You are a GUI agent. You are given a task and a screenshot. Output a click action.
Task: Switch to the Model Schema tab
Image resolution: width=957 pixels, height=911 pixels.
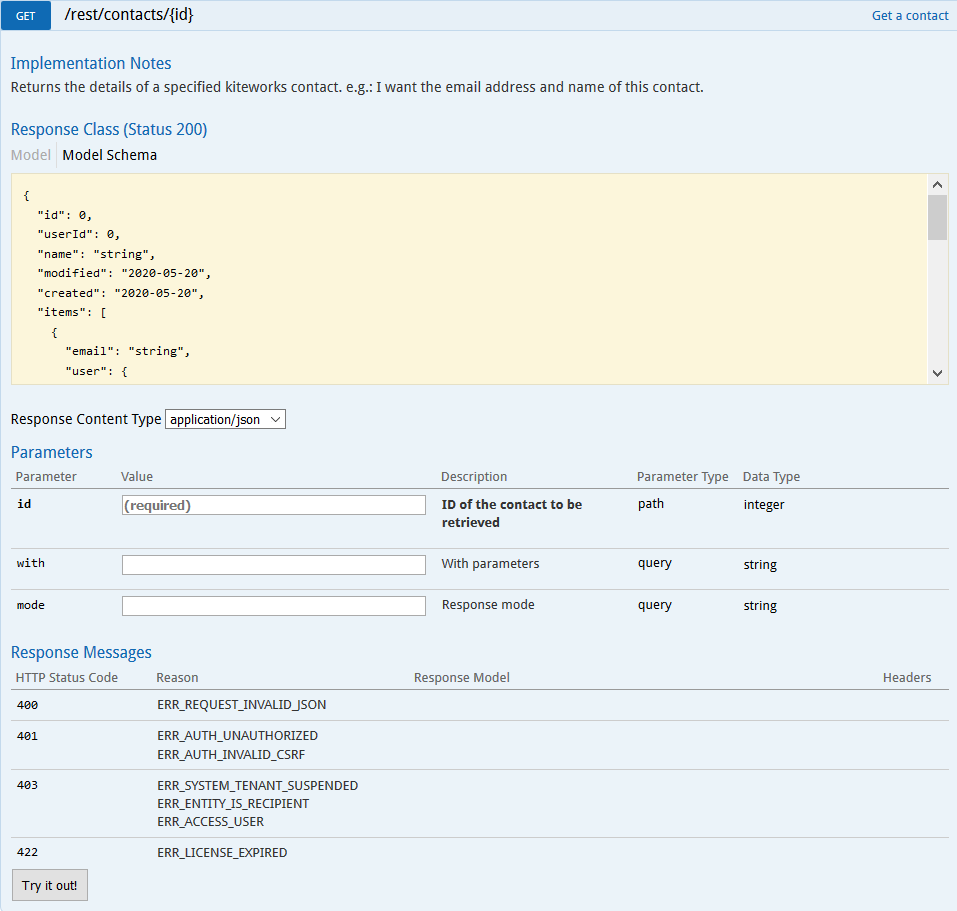pyautogui.click(x=109, y=155)
